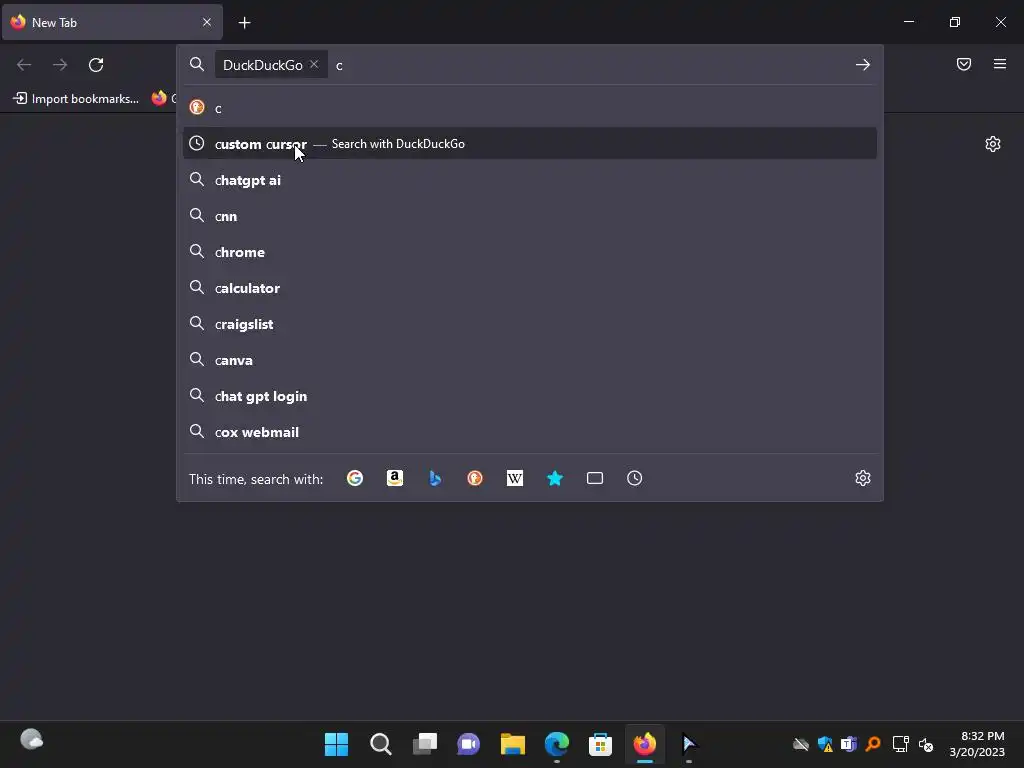The image size is (1024, 768).
Task: Open the weather widget on taskbar
Action: [x=31, y=740]
